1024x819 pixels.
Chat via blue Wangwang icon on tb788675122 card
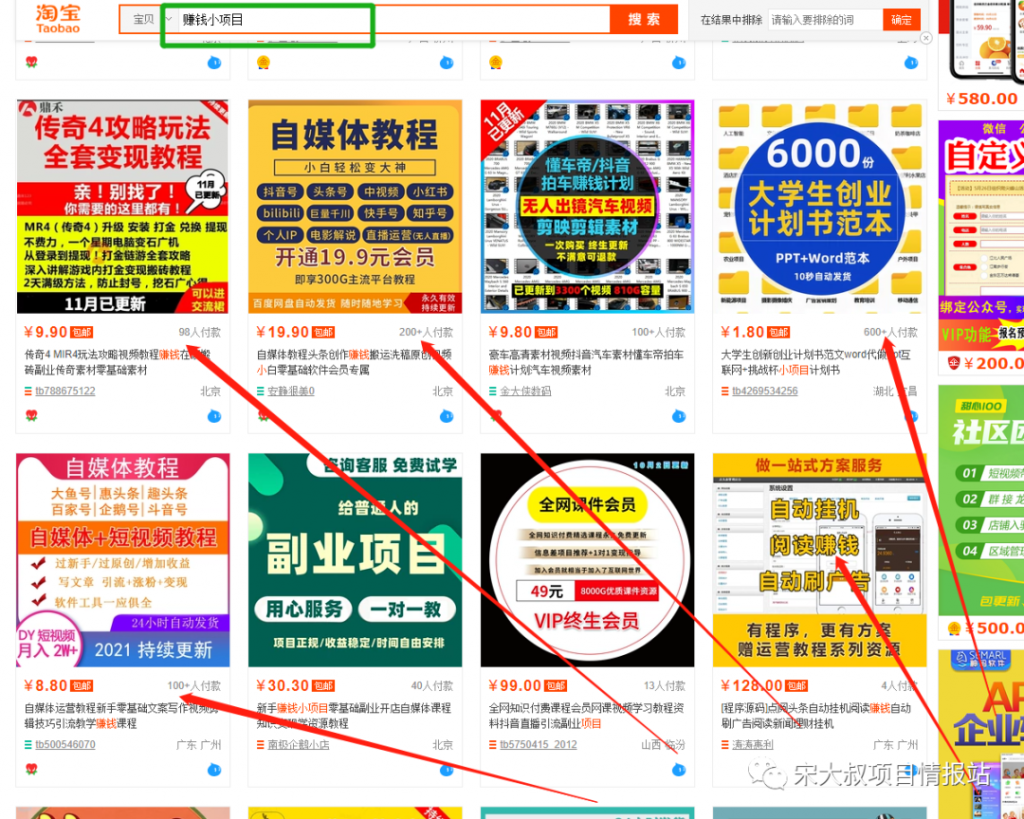(x=214, y=416)
